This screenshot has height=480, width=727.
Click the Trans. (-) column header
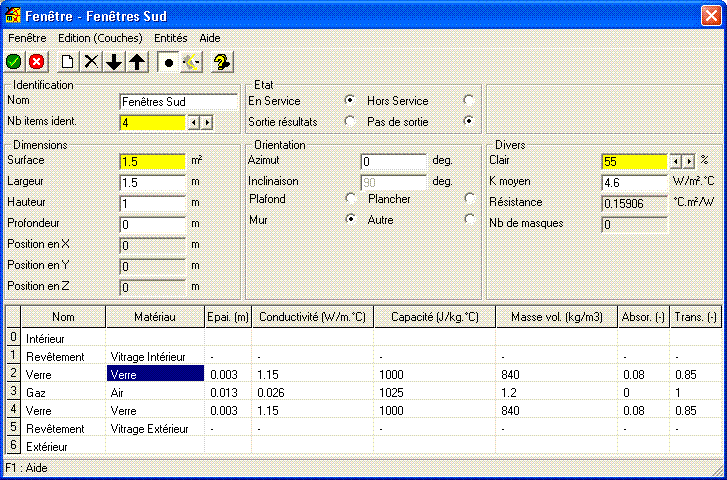[x=696, y=317]
